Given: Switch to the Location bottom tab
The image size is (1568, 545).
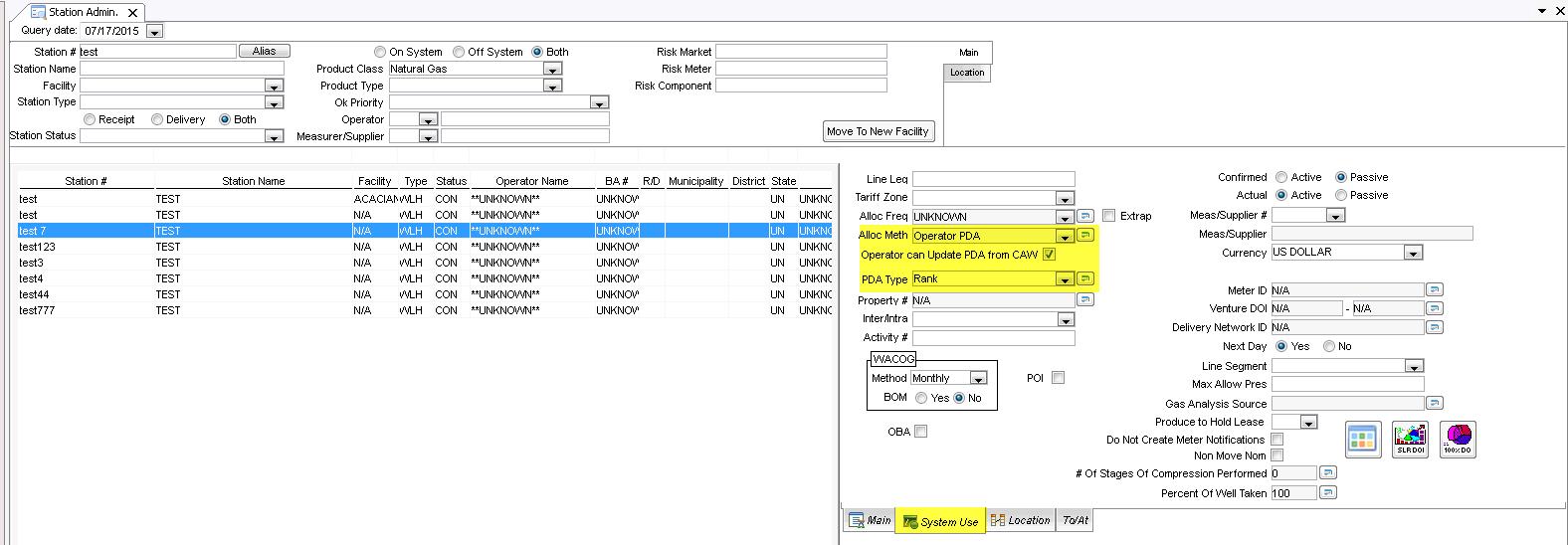Looking at the screenshot, I should [1020, 520].
